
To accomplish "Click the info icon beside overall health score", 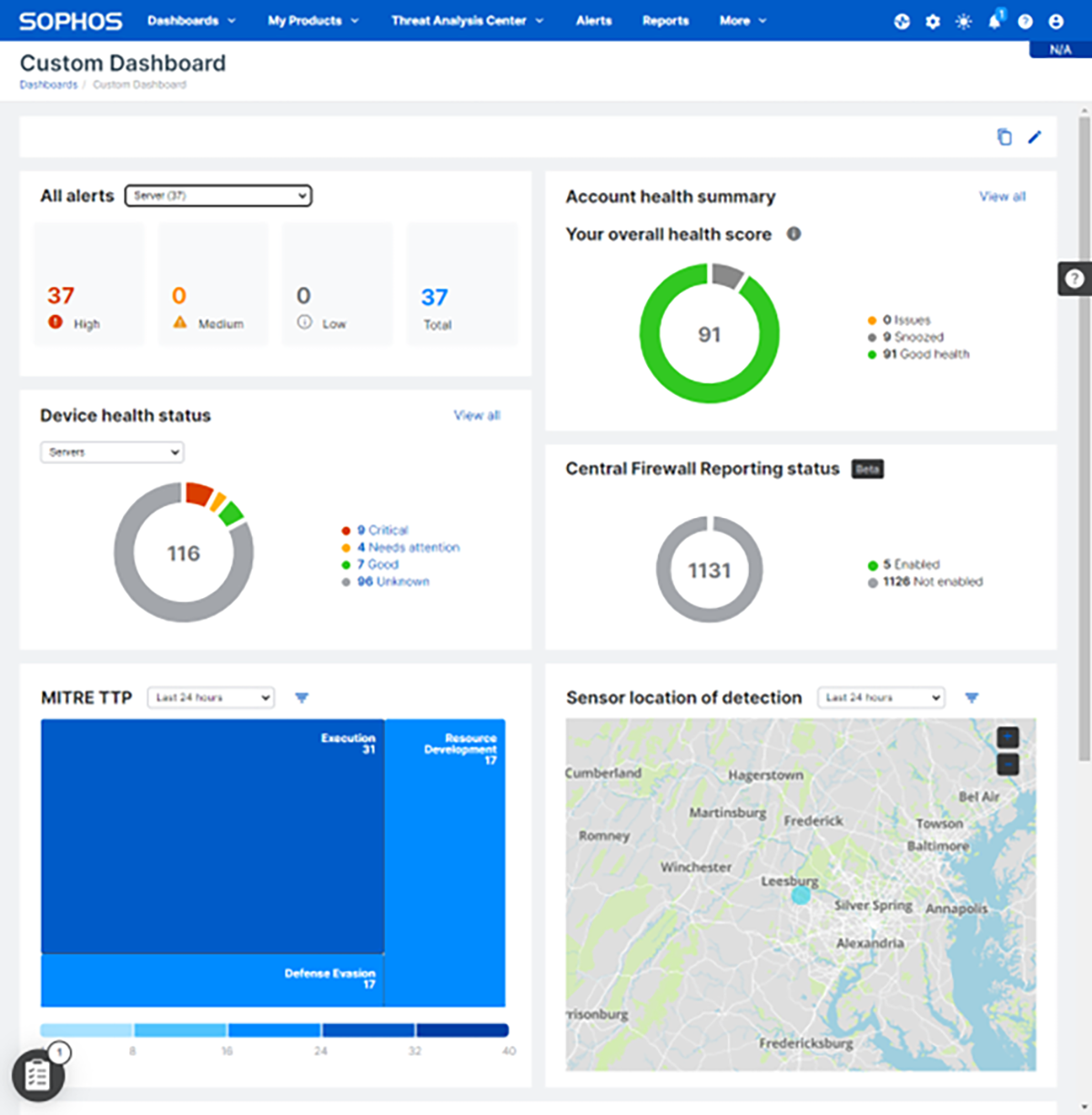I will click(x=794, y=234).
